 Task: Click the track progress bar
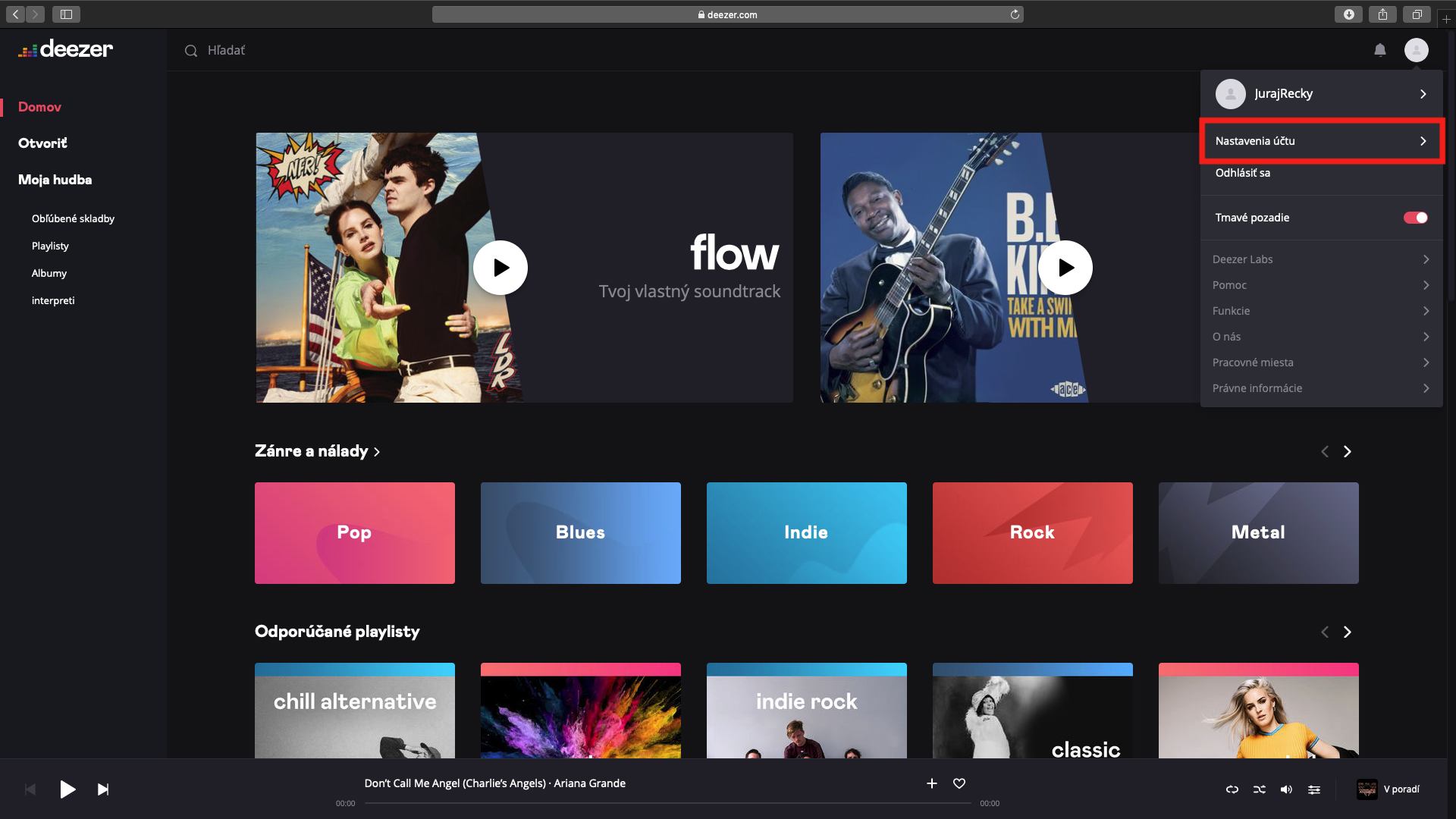(x=667, y=803)
